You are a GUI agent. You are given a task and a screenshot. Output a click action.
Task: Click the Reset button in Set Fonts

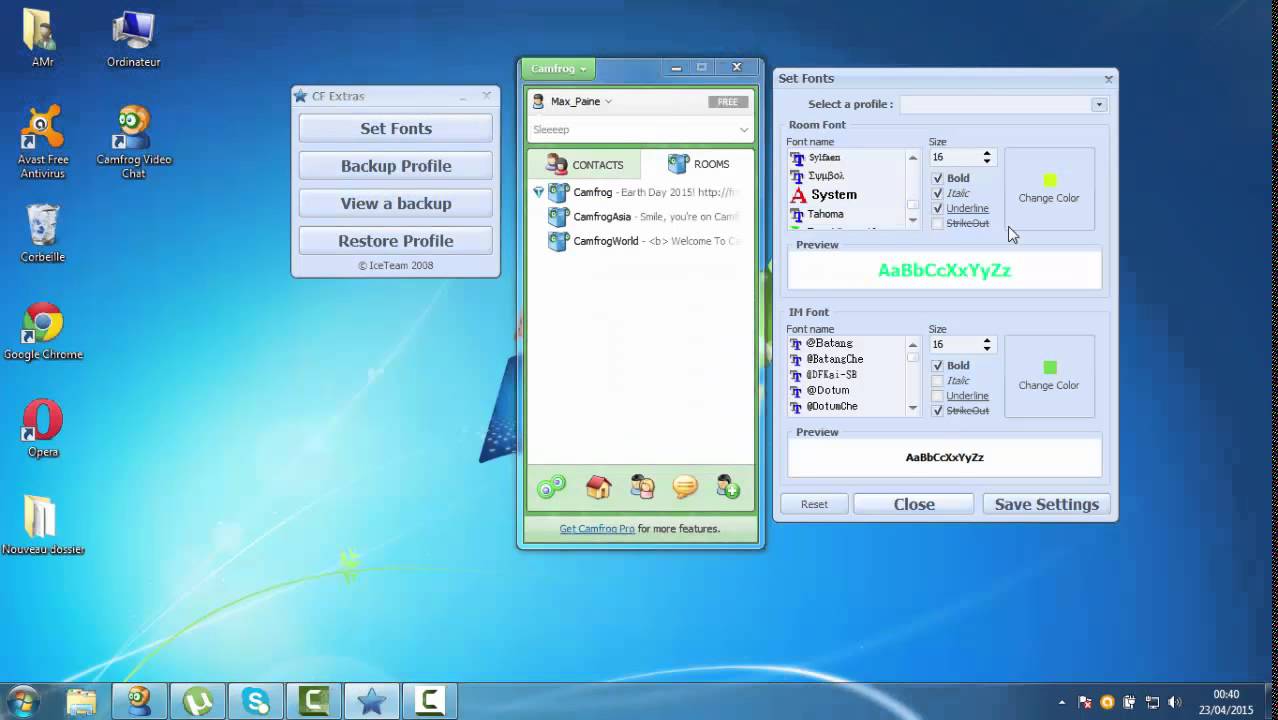point(814,504)
